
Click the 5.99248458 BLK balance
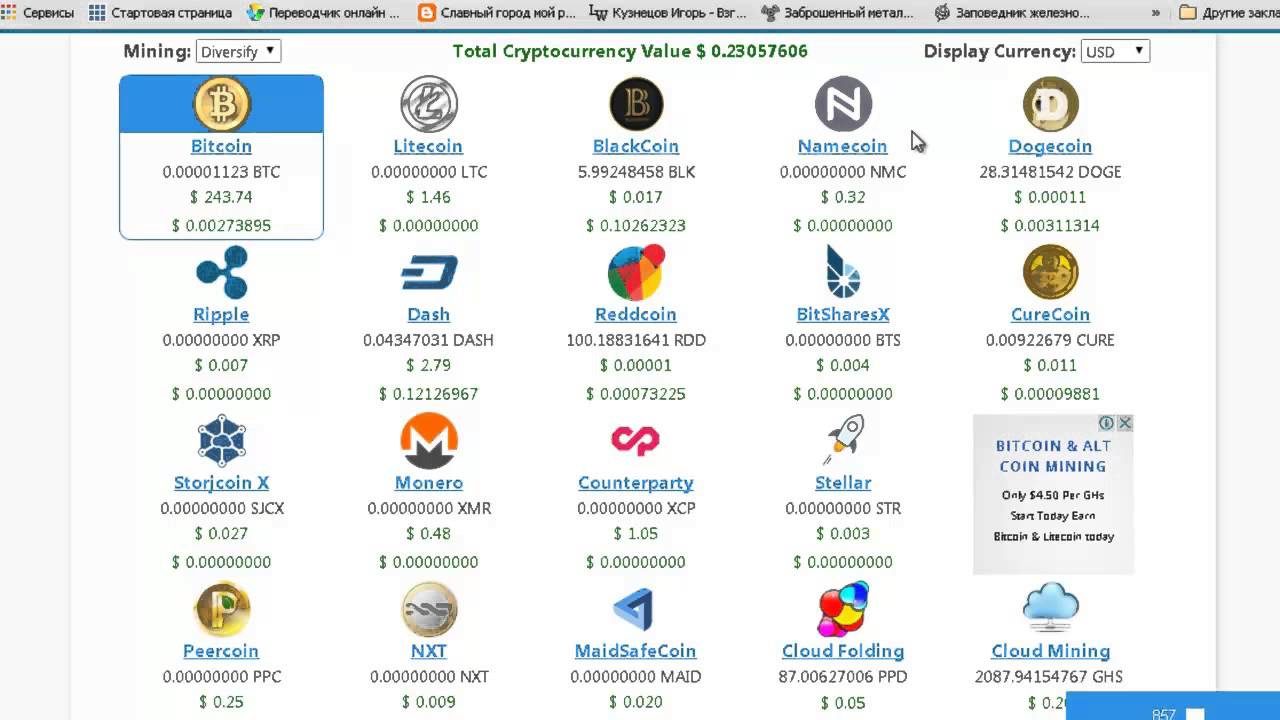point(636,172)
